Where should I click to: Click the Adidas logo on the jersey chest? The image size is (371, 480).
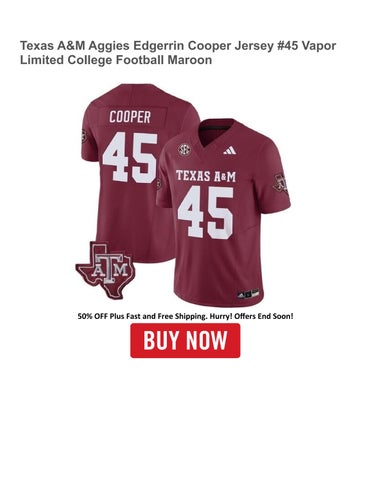click(x=230, y=150)
